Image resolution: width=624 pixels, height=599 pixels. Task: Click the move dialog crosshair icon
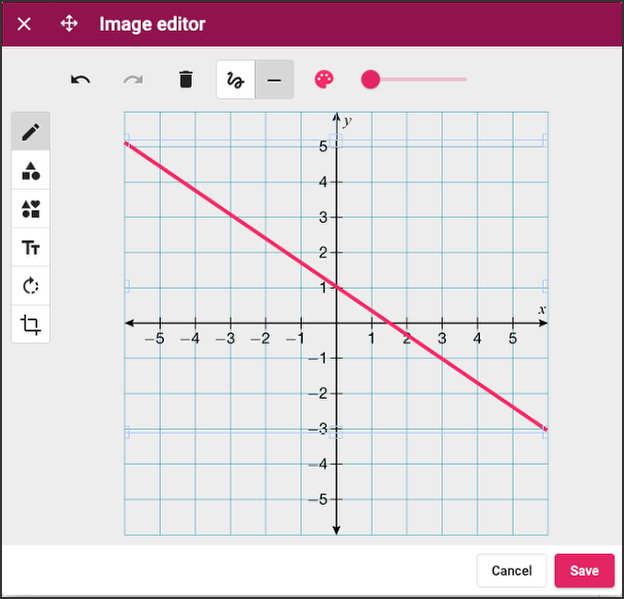[x=69, y=24]
